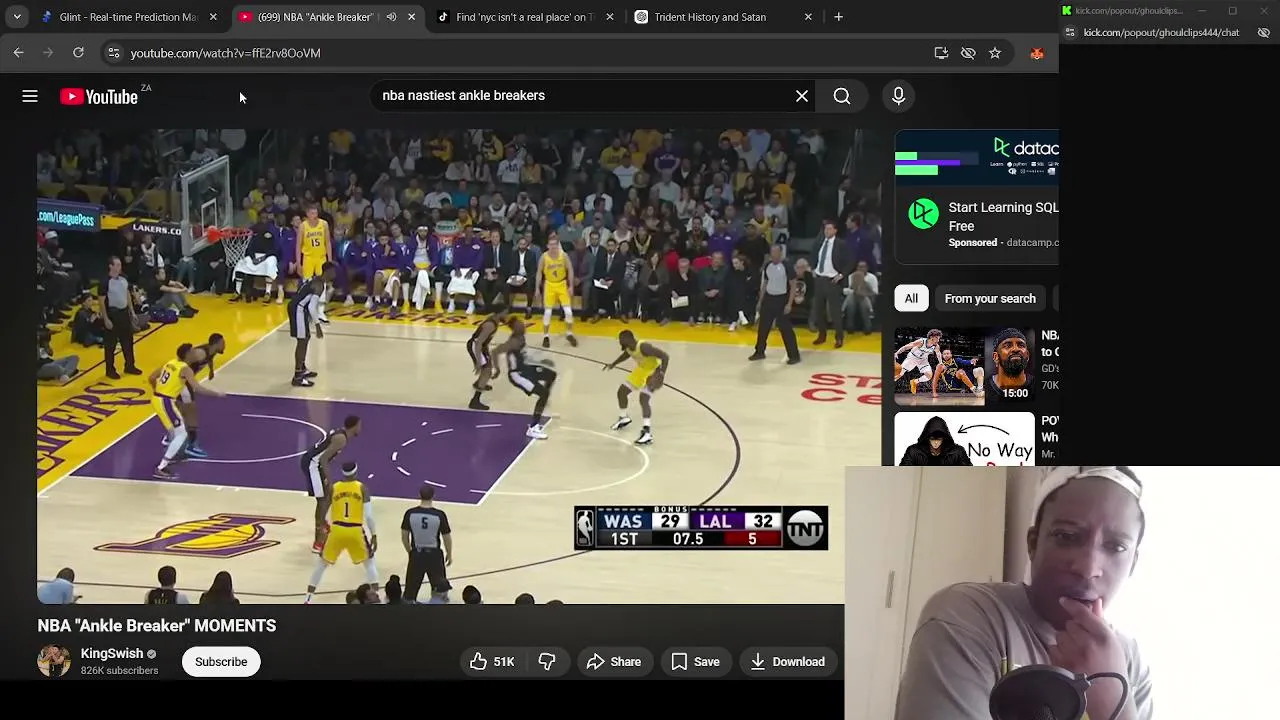Screen dimensions: 1280x720
Task: Run search with the magnifier button
Action: tap(842, 96)
